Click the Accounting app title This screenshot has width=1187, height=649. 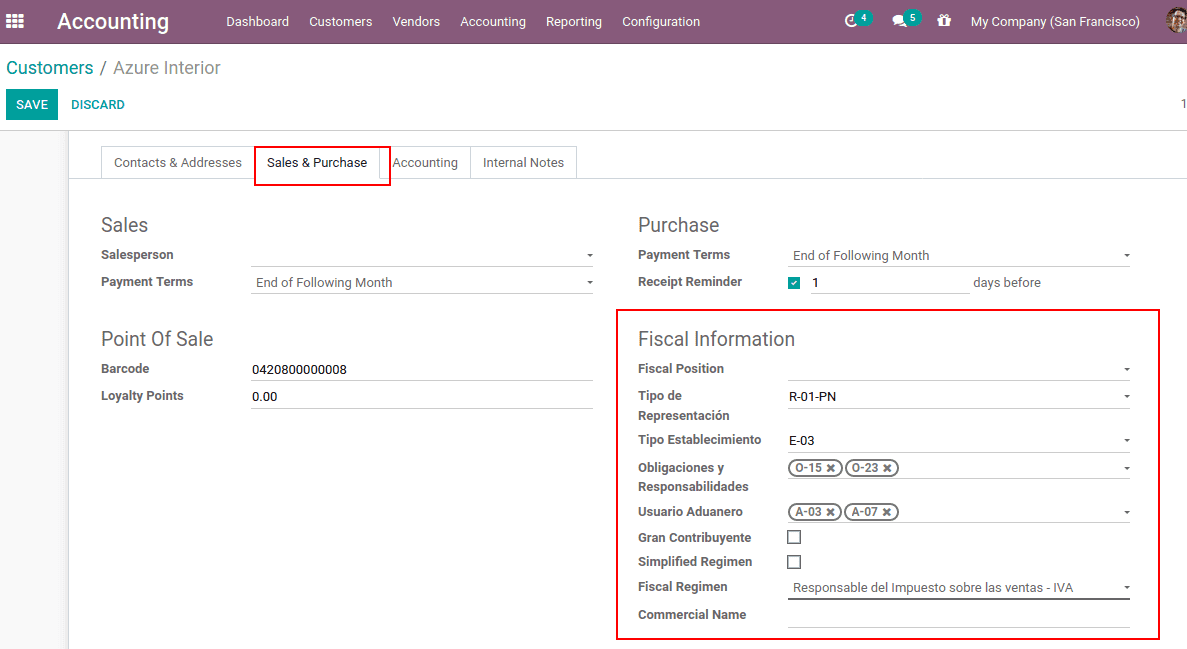tap(113, 21)
